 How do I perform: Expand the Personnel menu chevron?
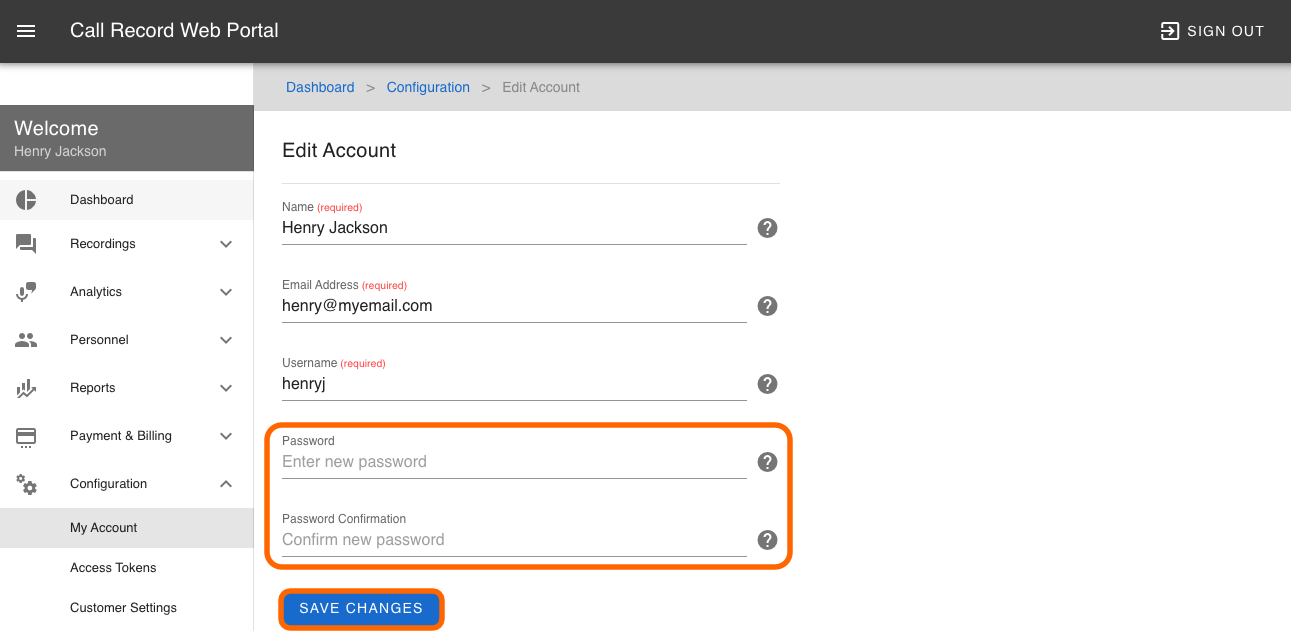[226, 340]
